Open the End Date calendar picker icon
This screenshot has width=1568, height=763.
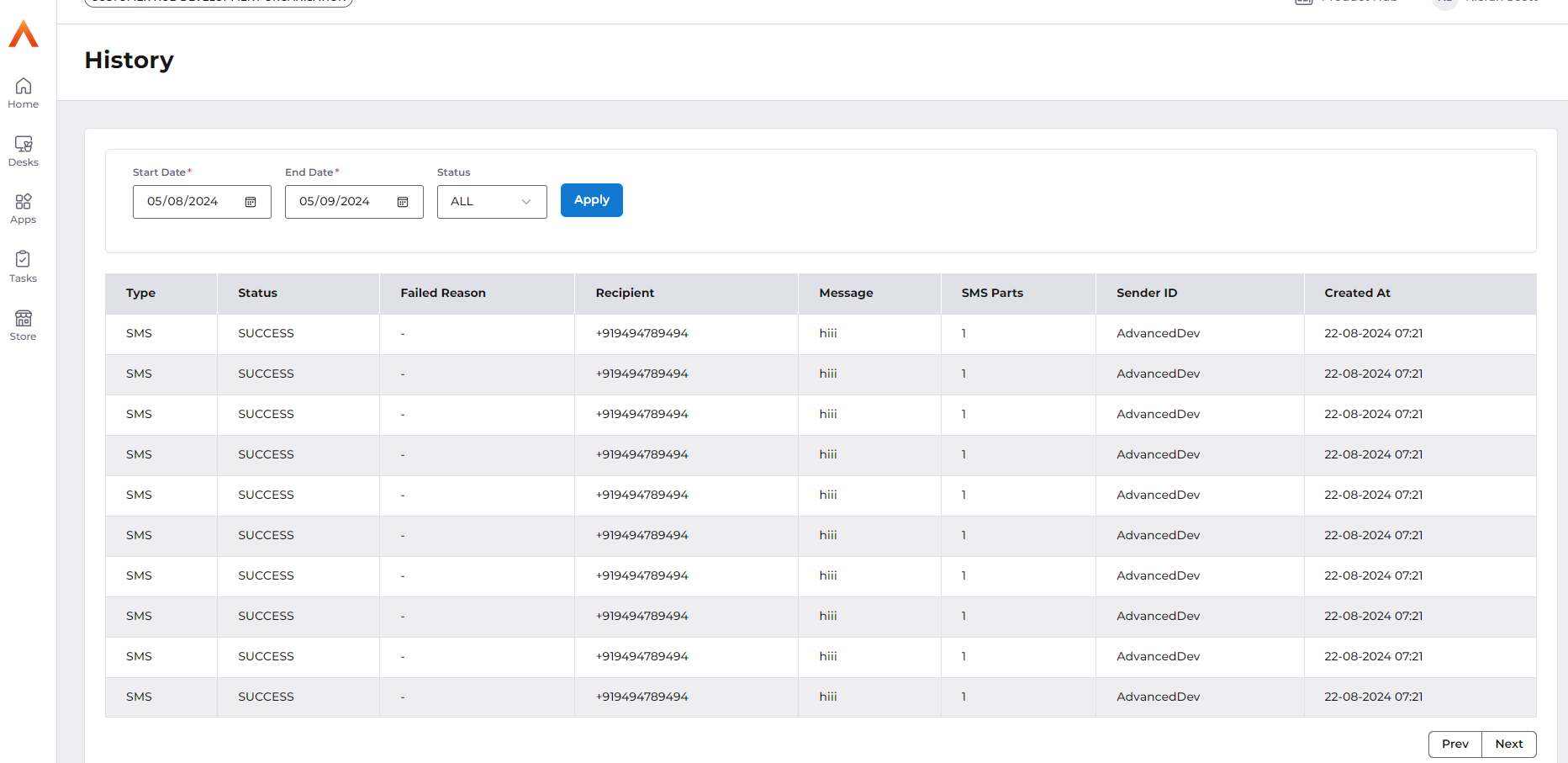(403, 202)
